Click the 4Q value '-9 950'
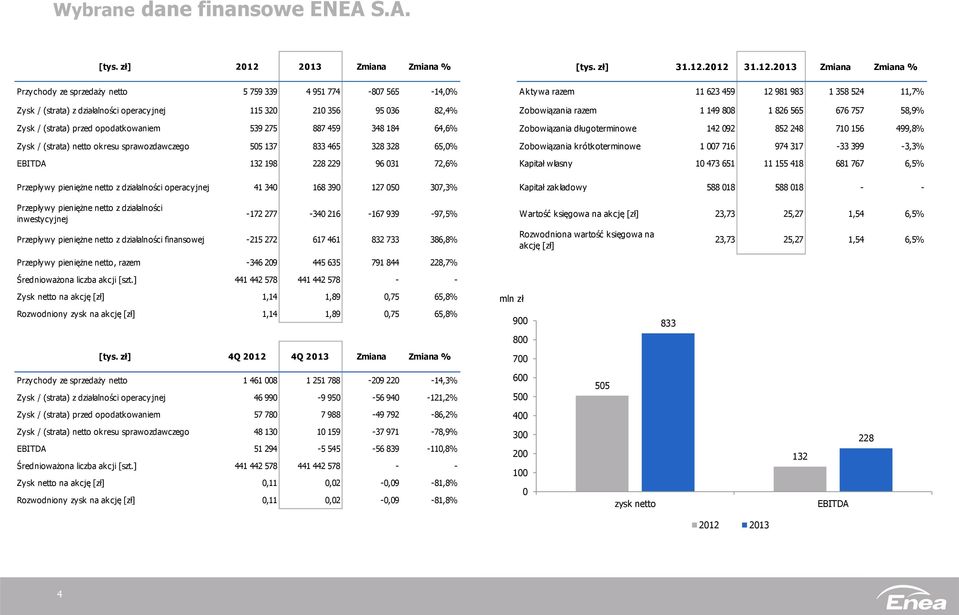Viewport: 959px width, 615px height. click(328, 397)
